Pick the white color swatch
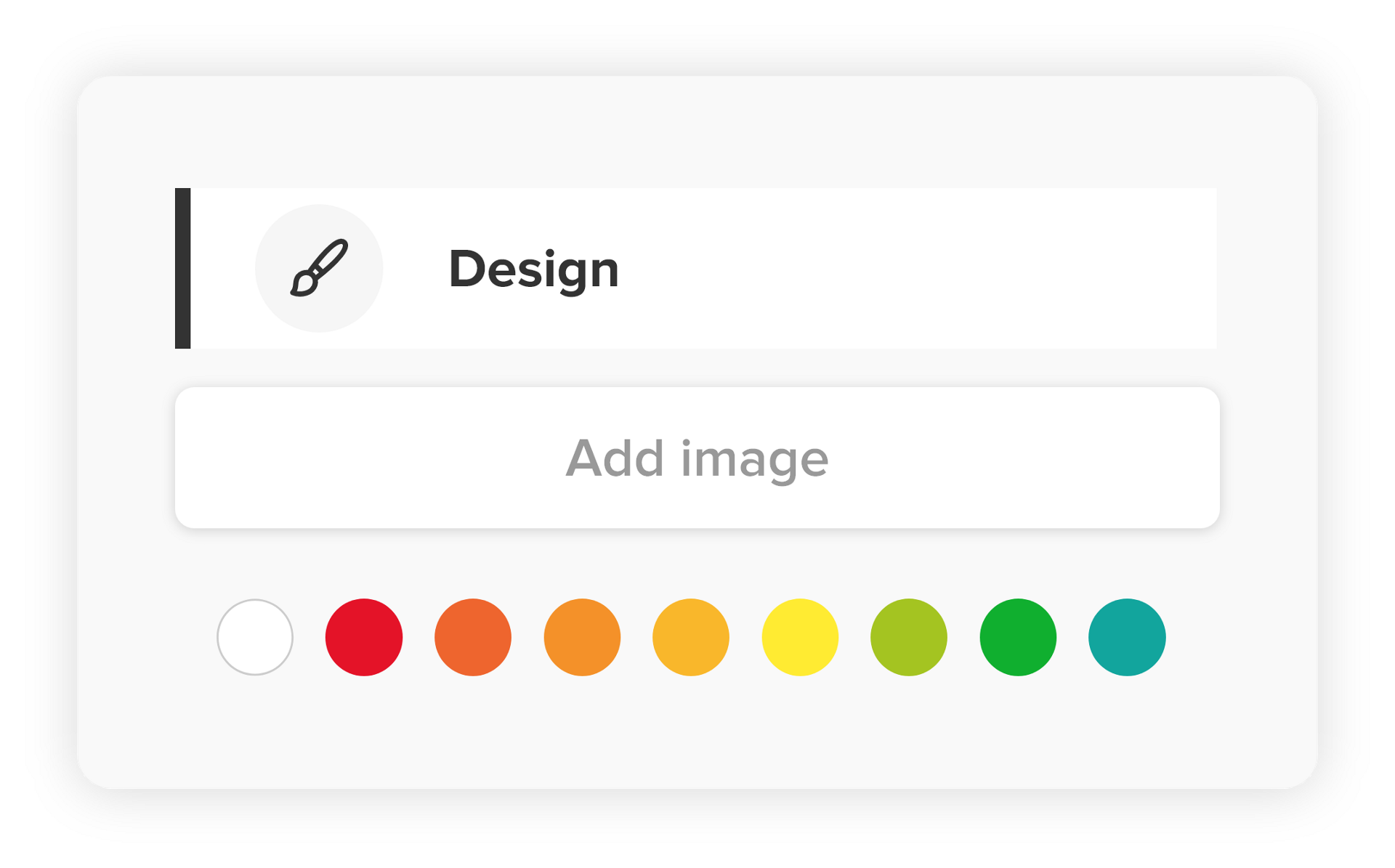This screenshot has width=1395, height=868. (255, 637)
